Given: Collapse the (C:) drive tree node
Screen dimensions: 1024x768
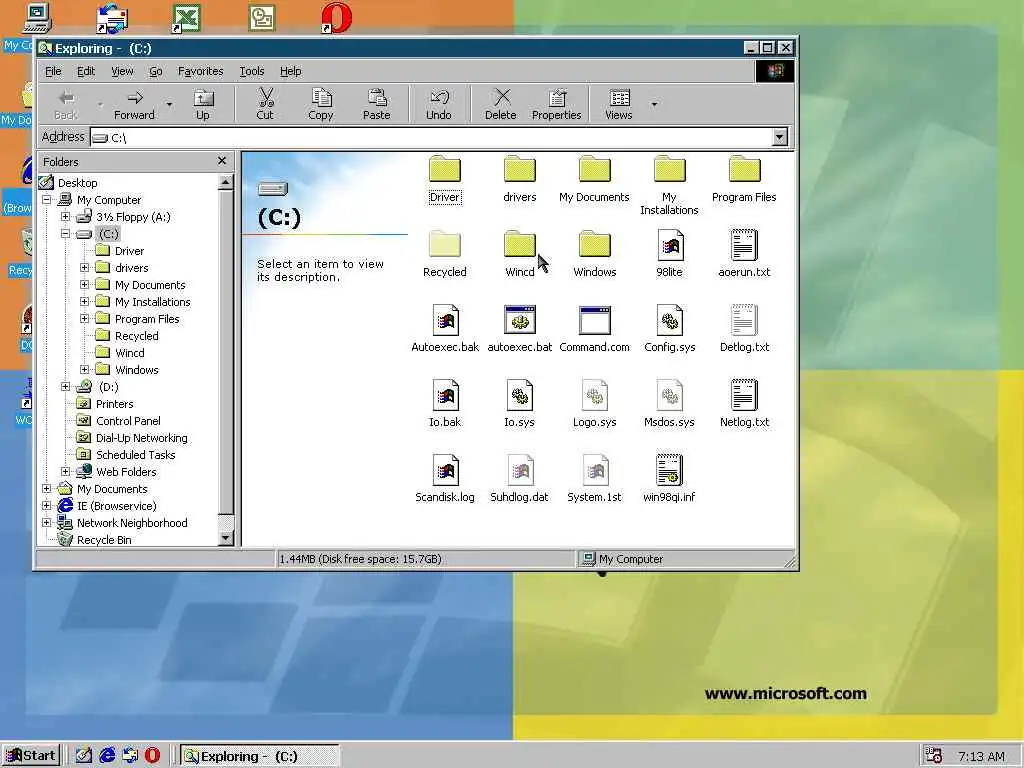Looking at the screenshot, I should (65, 234).
